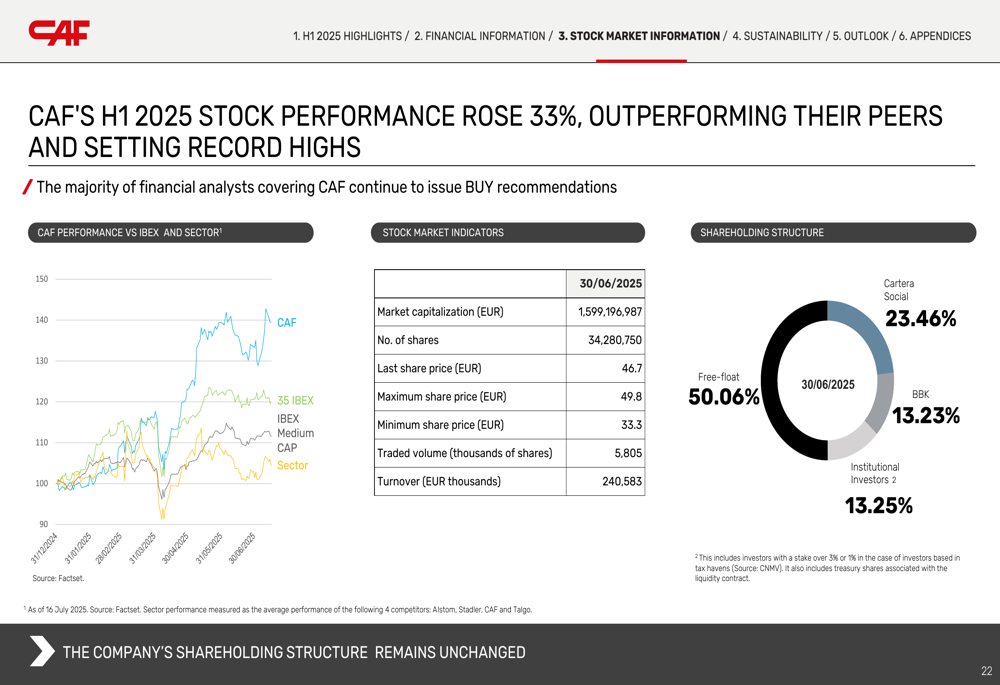Click the maximum share price value 49.8
Viewport: 1000px width, 685px height.
[x=631, y=397]
